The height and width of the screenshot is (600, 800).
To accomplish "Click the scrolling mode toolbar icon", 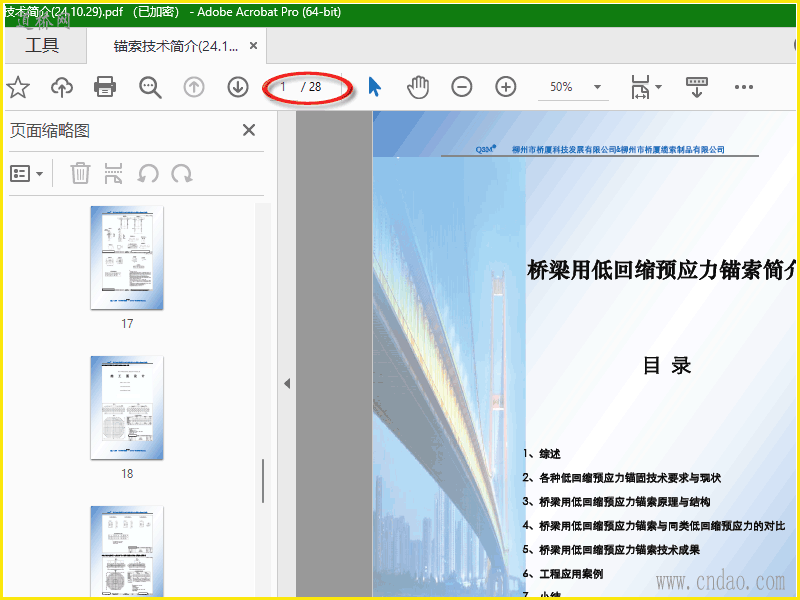I will coord(696,87).
